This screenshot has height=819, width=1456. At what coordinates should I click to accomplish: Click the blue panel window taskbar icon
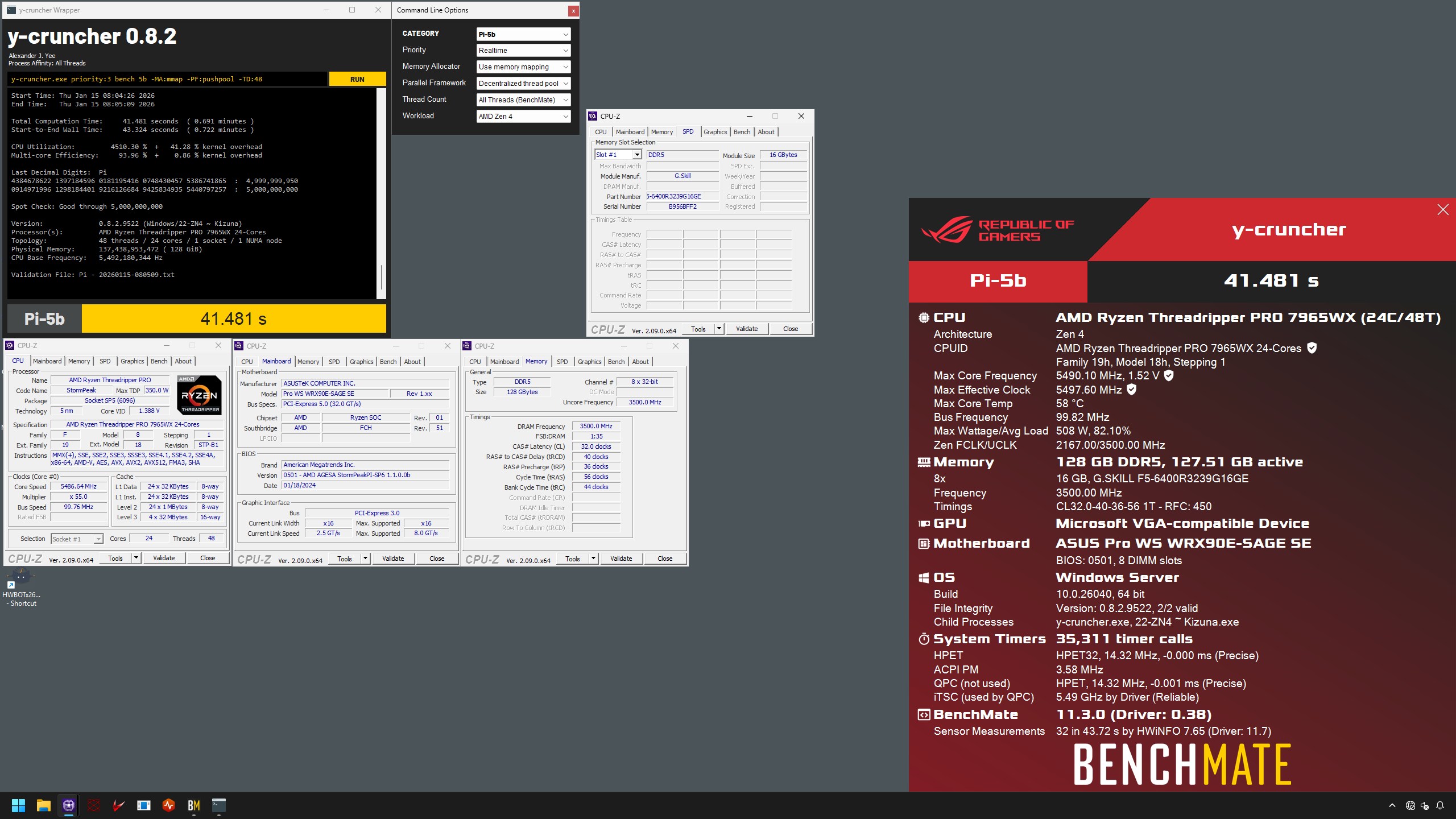point(144,805)
